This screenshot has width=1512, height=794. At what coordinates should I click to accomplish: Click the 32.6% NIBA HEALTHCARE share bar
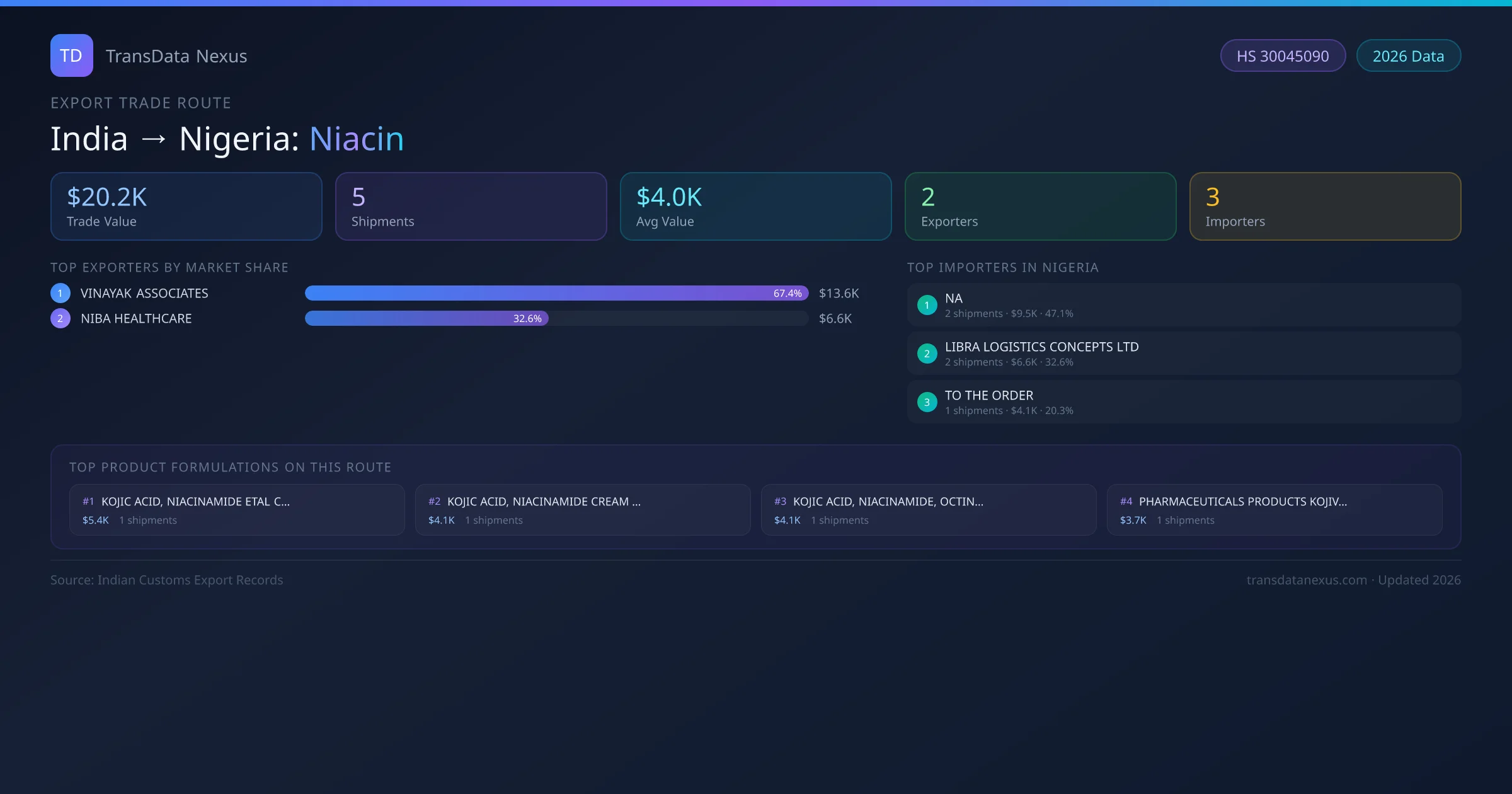click(x=427, y=318)
